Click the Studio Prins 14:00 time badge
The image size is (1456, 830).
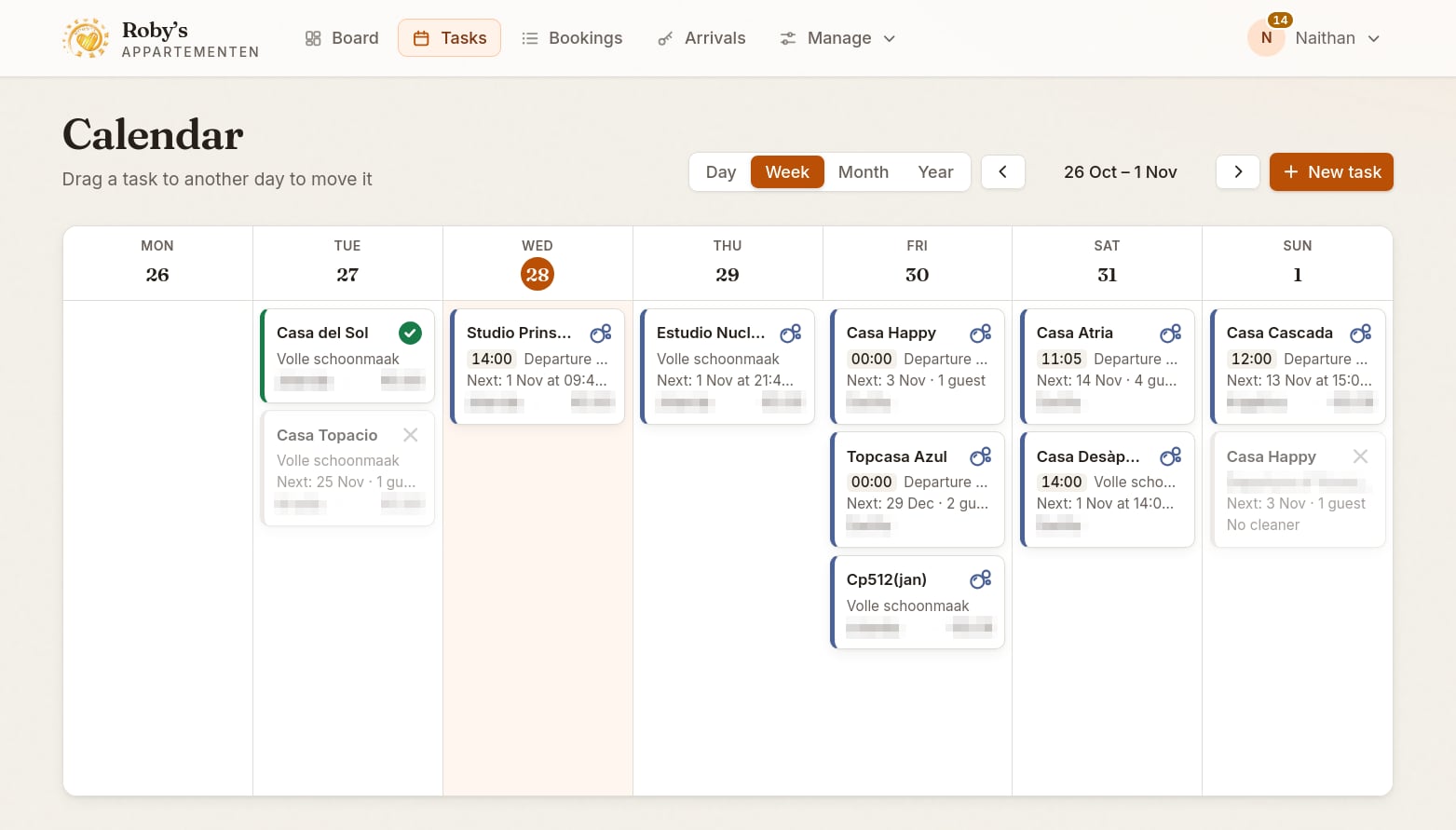point(492,359)
